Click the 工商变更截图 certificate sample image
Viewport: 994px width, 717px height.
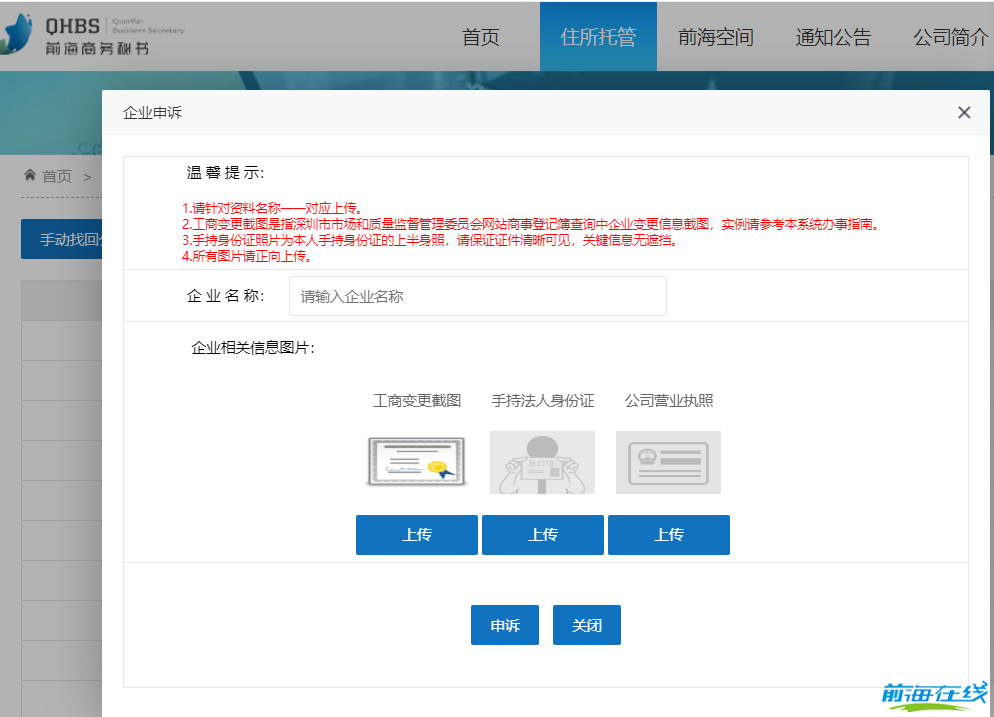[x=416, y=462]
